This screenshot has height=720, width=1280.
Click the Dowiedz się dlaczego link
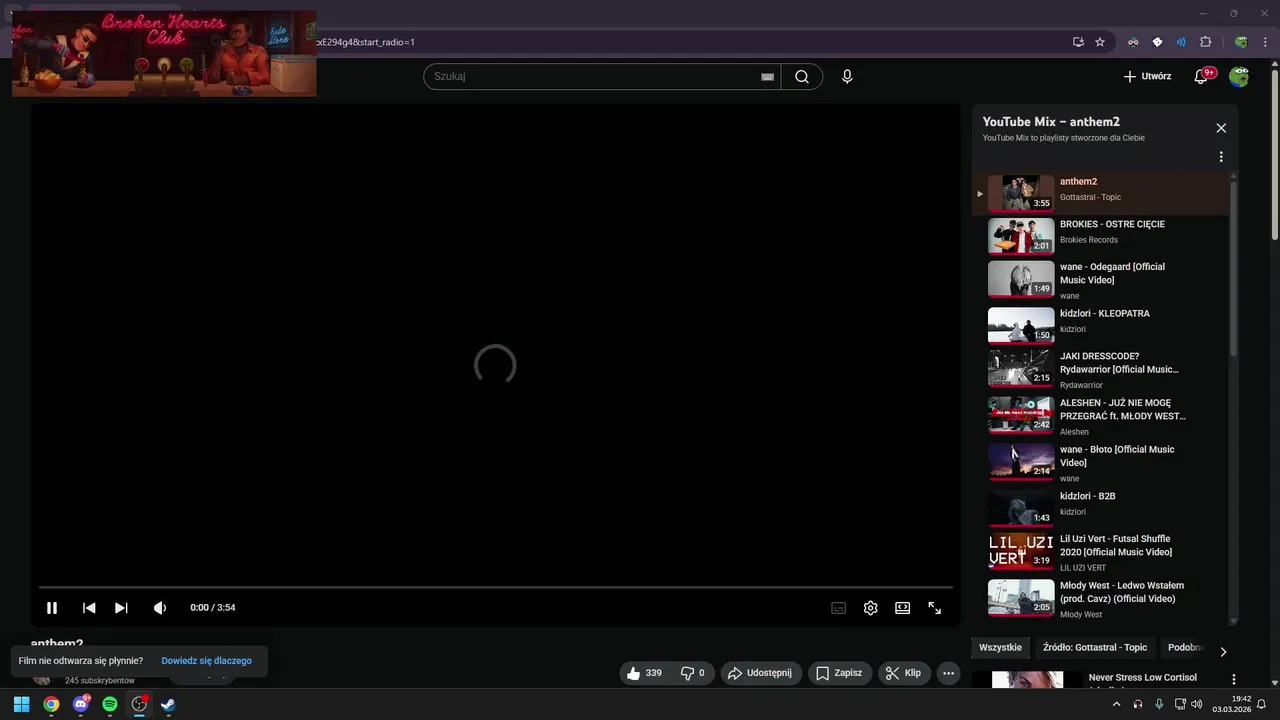point(207,661)
